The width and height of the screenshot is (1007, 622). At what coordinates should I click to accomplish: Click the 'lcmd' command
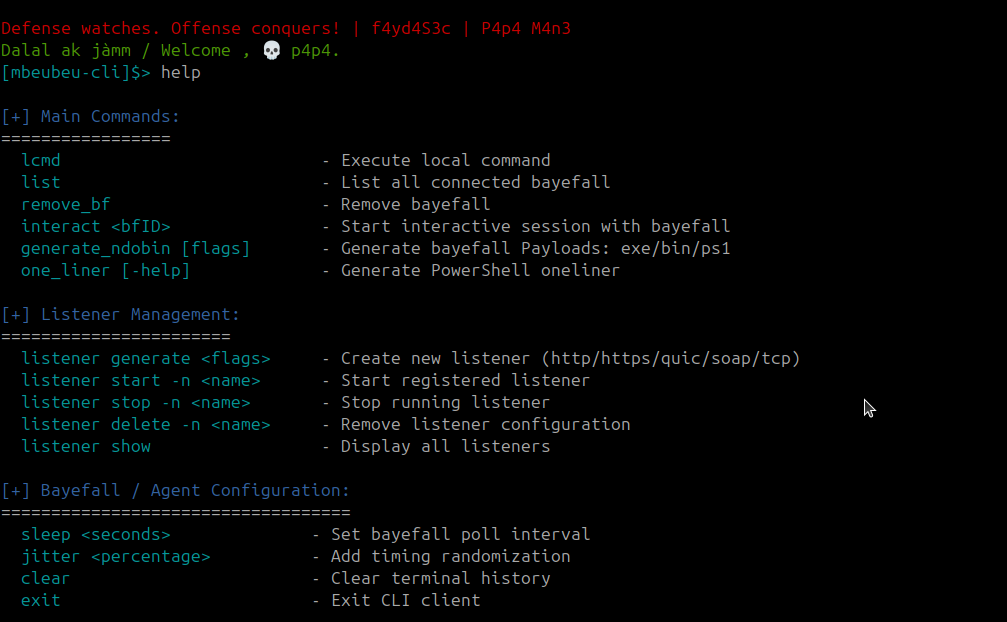(41, 160)
